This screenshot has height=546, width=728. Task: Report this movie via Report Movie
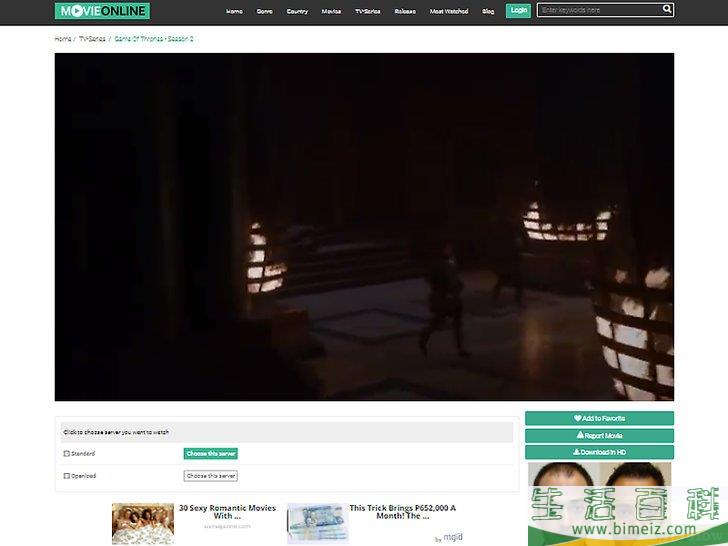(599, 435)
